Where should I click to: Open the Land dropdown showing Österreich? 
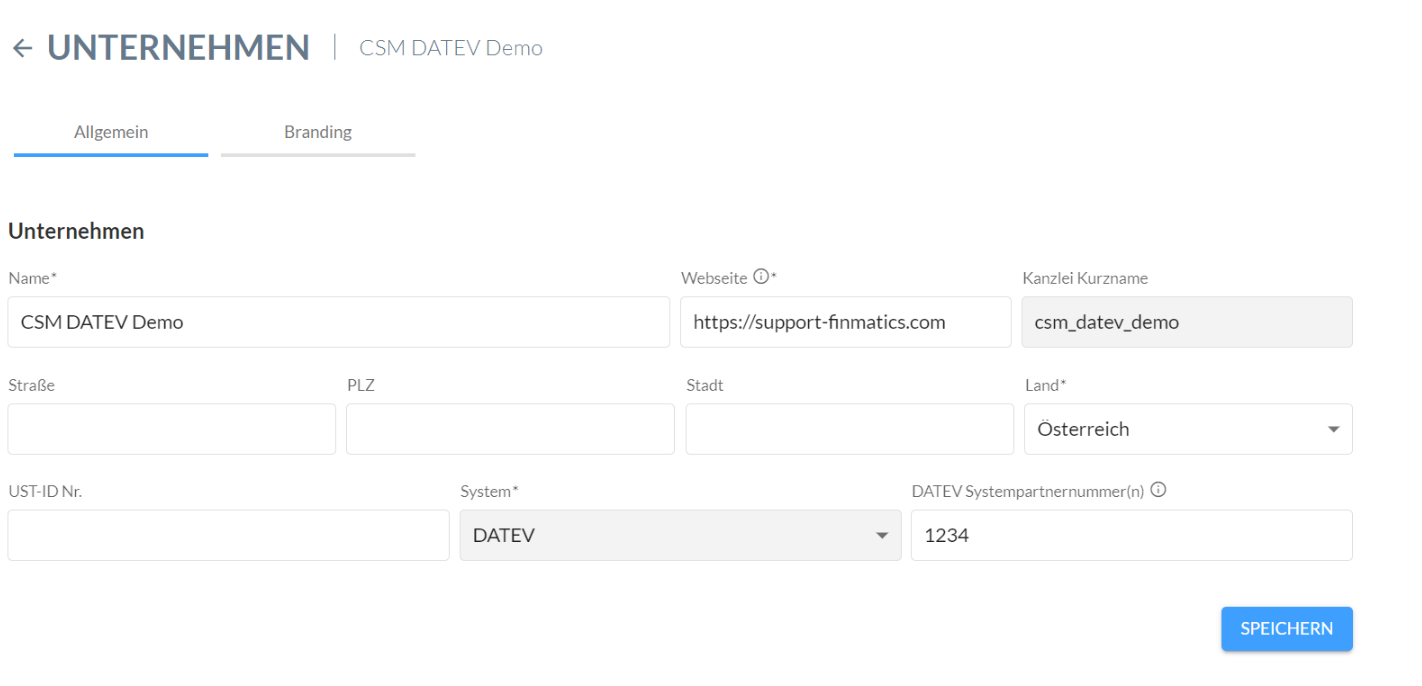1189,429
